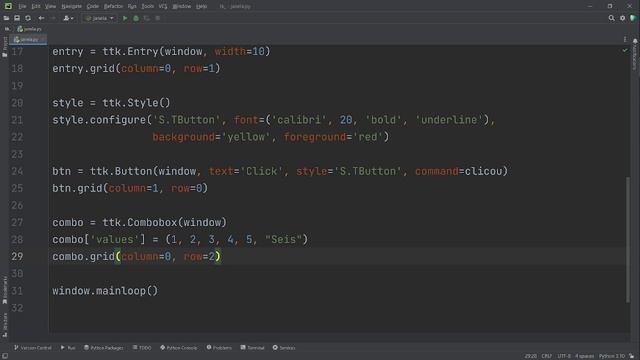Open the Notifications sidebar button
Viewport: 640px width, 360px height.
(635, 54)
